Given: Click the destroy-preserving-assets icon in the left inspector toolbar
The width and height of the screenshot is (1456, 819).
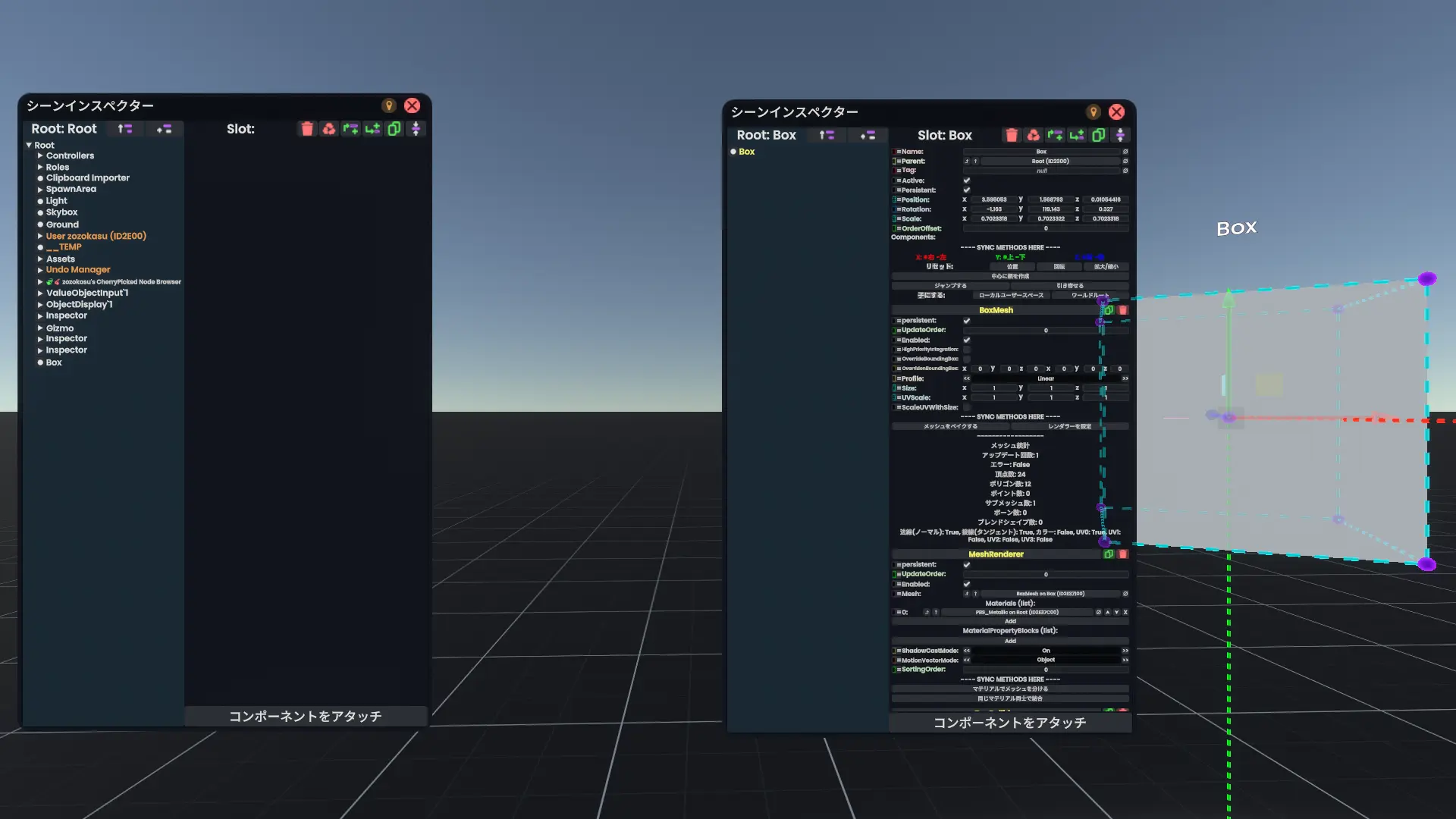Looking at the screenshot, I should (328, 129).
